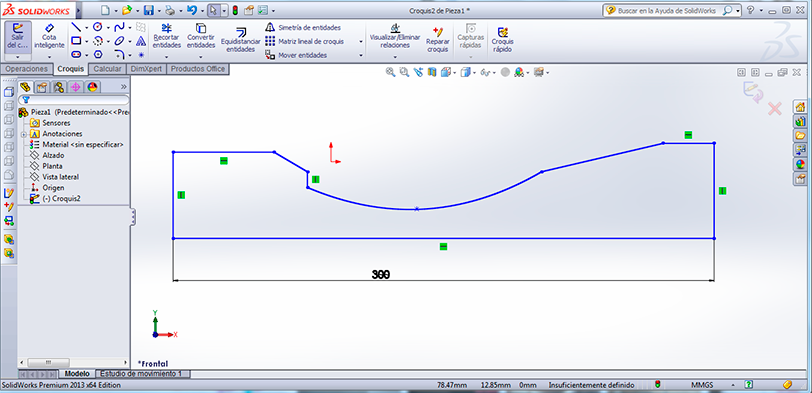Switch to the Operaciones tab

(26, 69)
